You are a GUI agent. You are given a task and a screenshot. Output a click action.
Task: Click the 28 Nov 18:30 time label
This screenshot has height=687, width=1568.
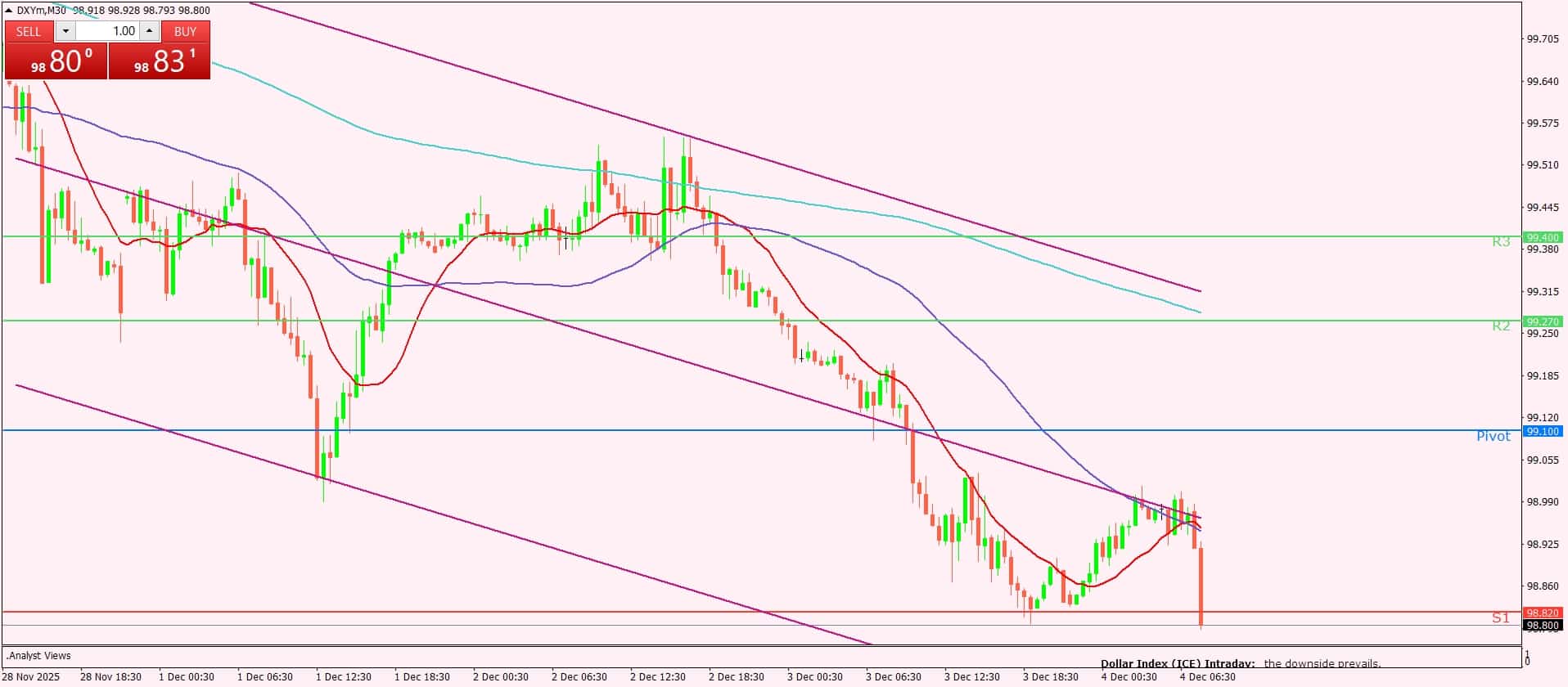pos(110,677)
